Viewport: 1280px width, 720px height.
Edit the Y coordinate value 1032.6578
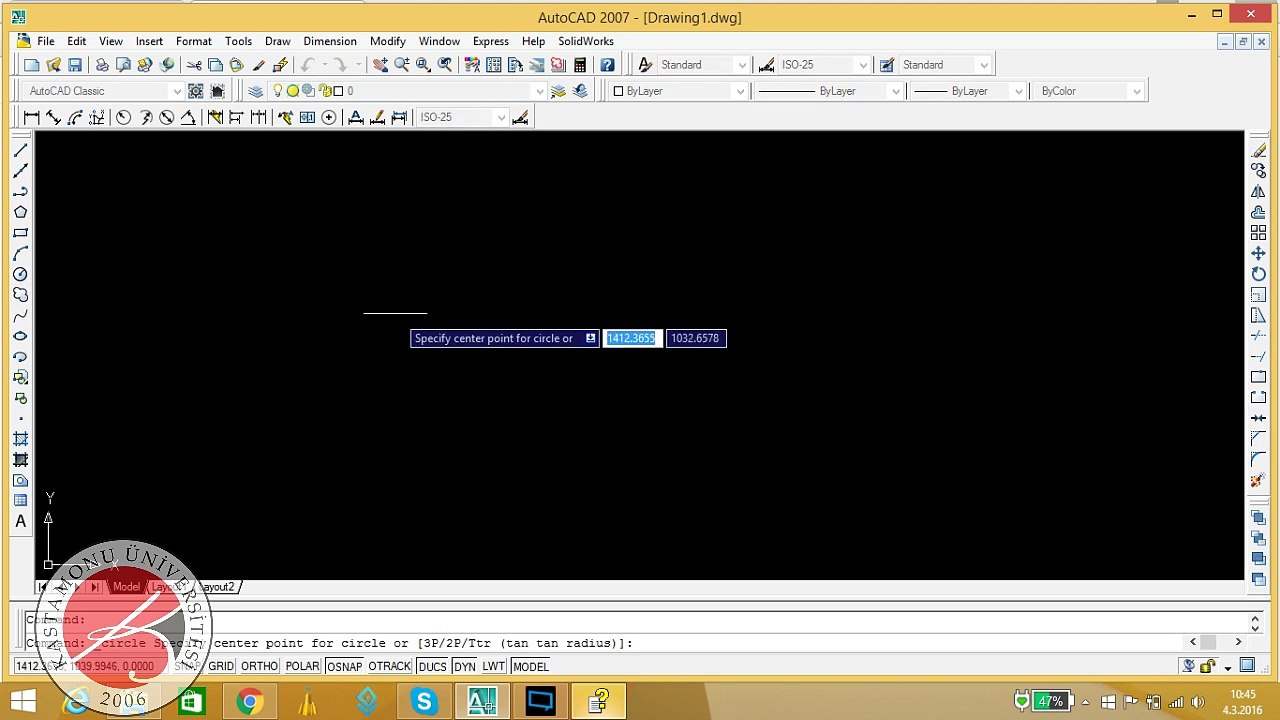coord(696,338)
